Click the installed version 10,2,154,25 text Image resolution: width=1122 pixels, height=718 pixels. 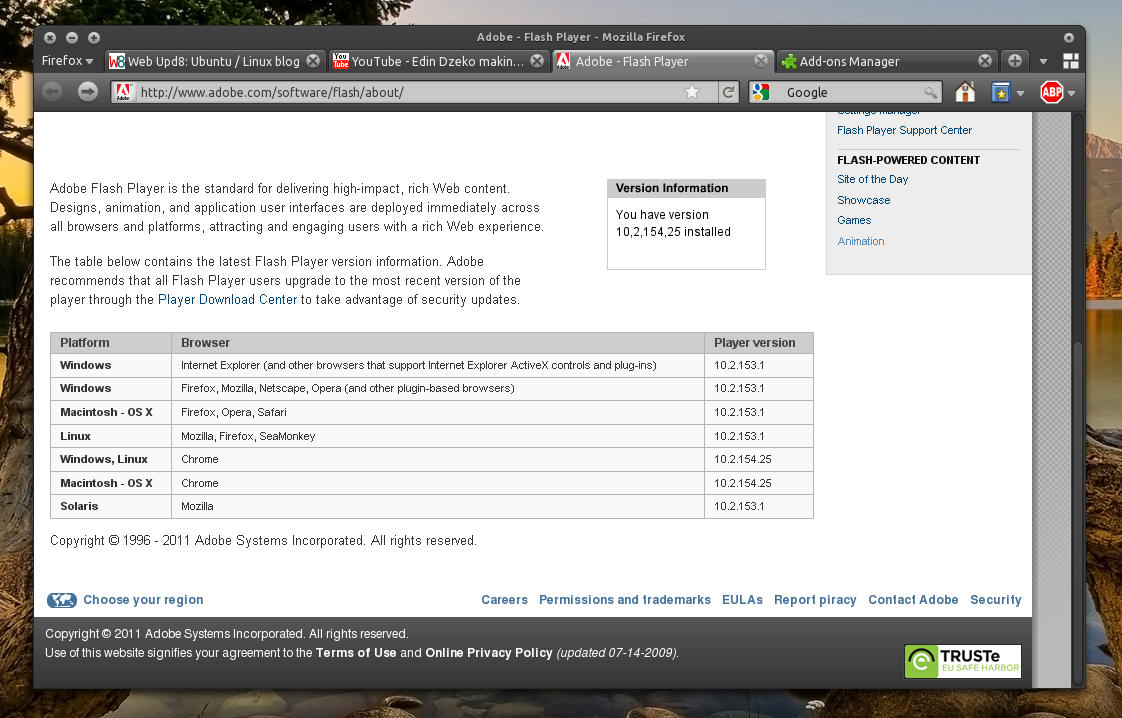pos(673,232)
